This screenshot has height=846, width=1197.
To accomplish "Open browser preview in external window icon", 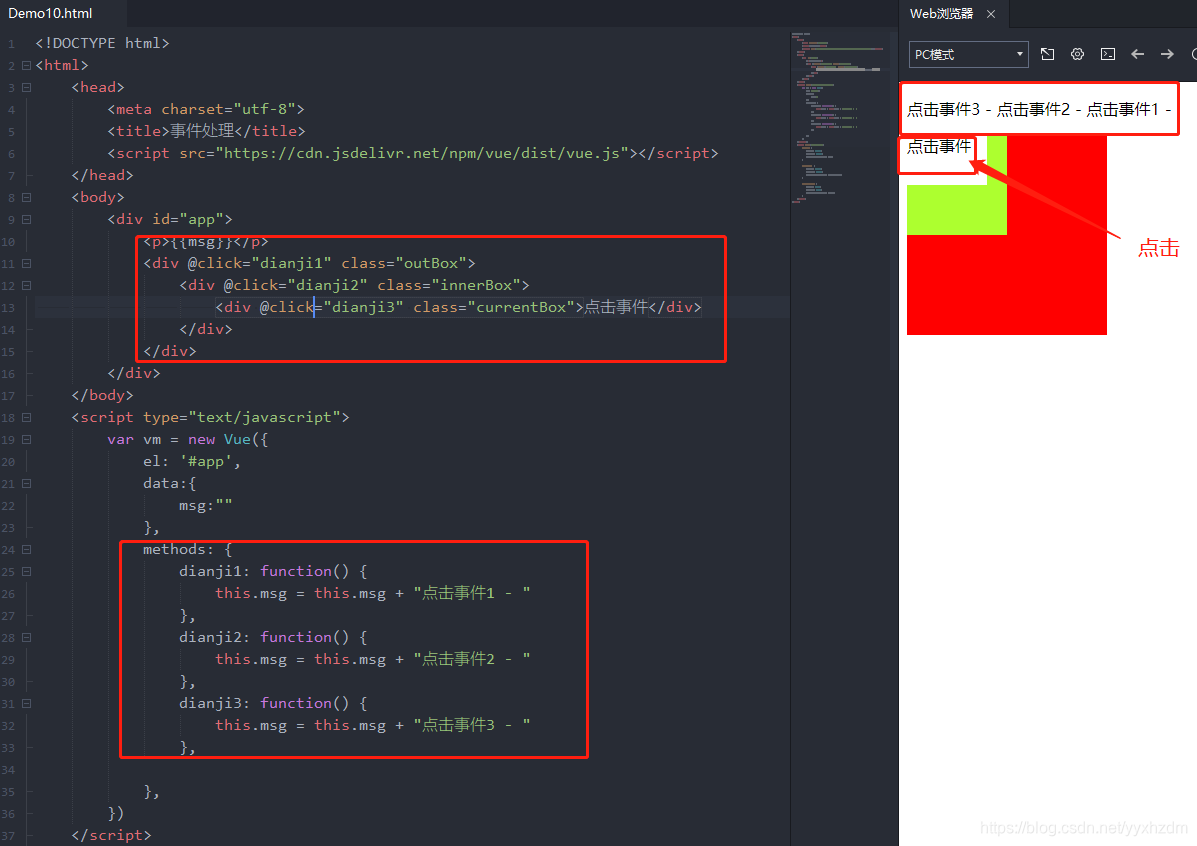I will tap(1047, 54).
